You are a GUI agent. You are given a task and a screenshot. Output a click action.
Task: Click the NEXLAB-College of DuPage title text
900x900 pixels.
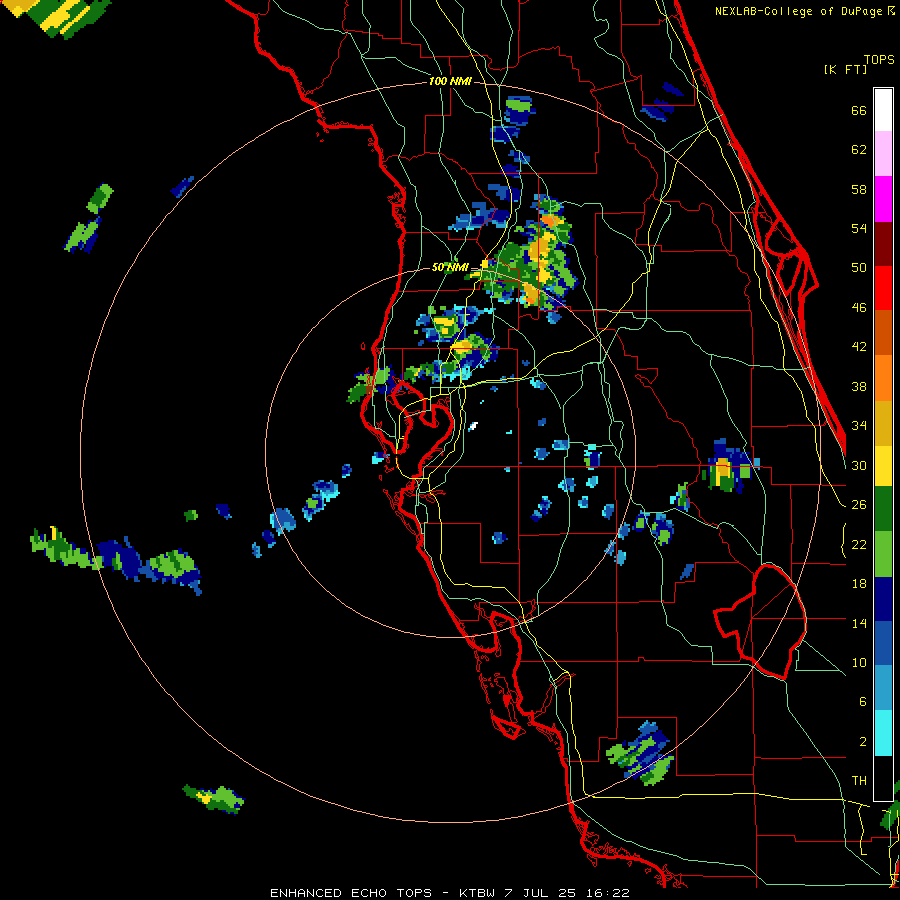point(804,11)
